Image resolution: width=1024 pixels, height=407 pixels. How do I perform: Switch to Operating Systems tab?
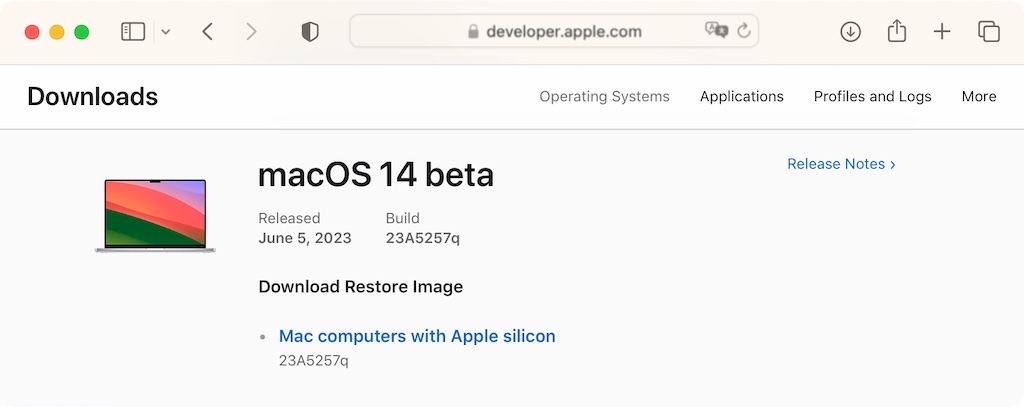tap(604, 97)
